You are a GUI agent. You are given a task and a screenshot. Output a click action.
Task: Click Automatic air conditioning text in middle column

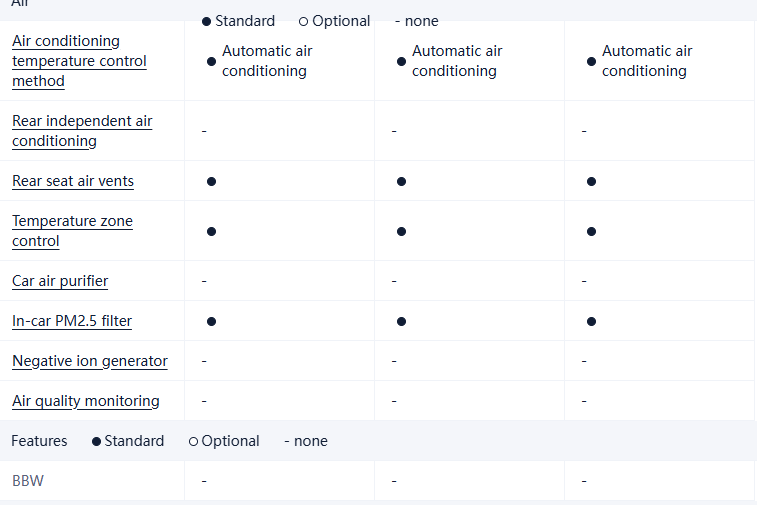pos(457,61)
